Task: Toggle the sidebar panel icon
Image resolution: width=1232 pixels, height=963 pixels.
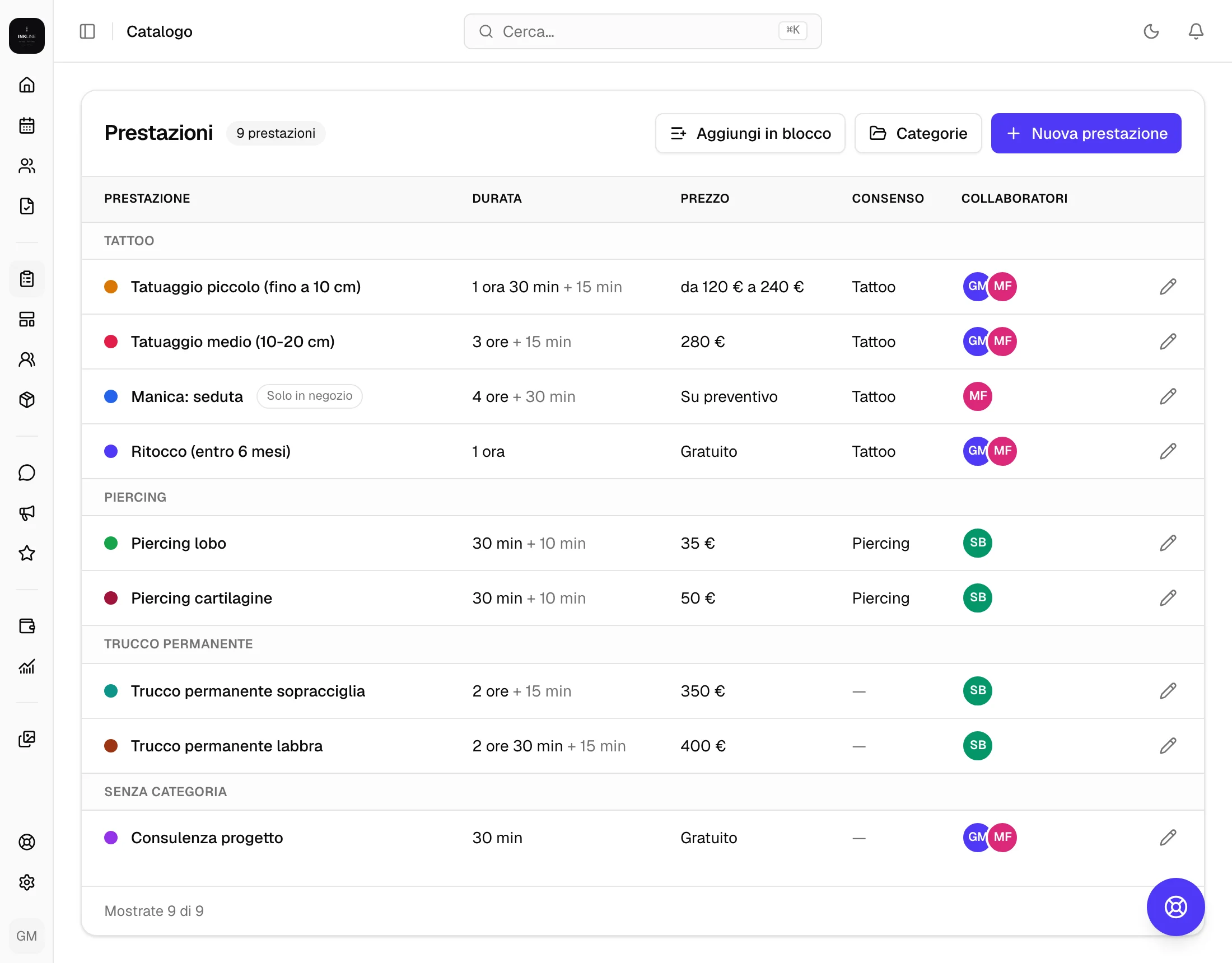Action: click(x=87, y=31)
